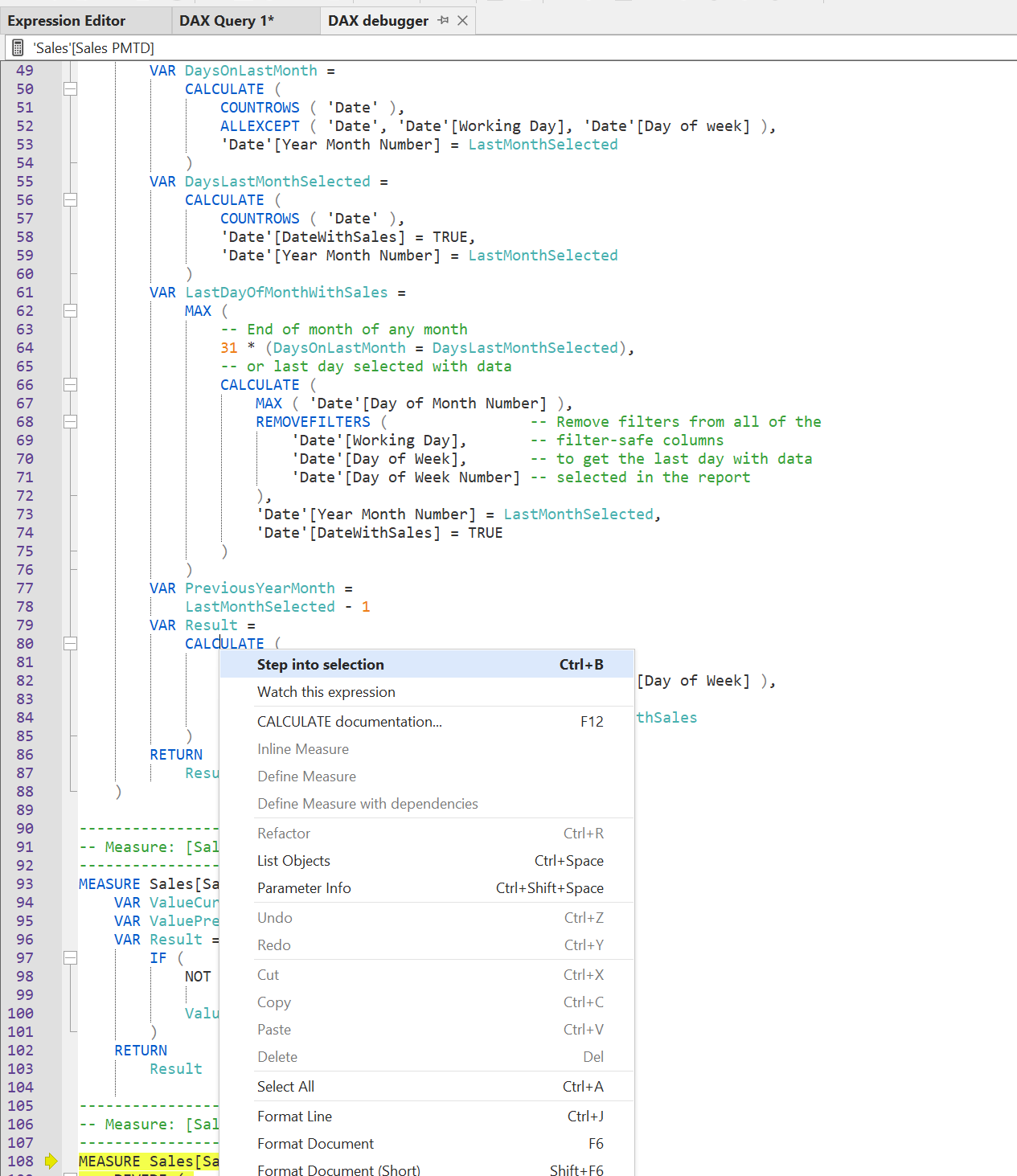Open CALCULATE documentation from the menu
Viewport: 1017px width, 1176px height.
click(350, 722)
